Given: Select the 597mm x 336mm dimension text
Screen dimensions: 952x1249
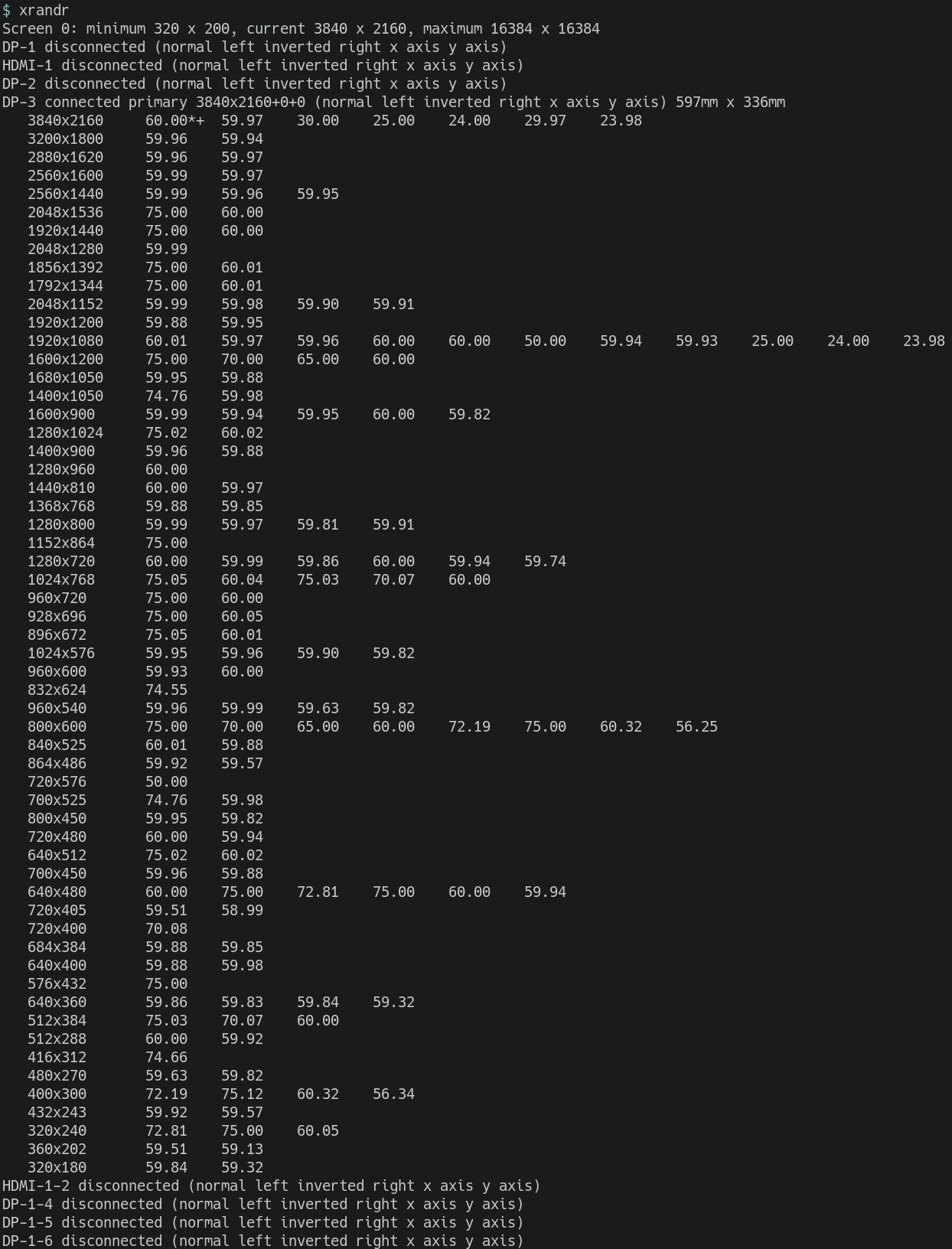Looking at the screenshot, I should coord(730,103).
